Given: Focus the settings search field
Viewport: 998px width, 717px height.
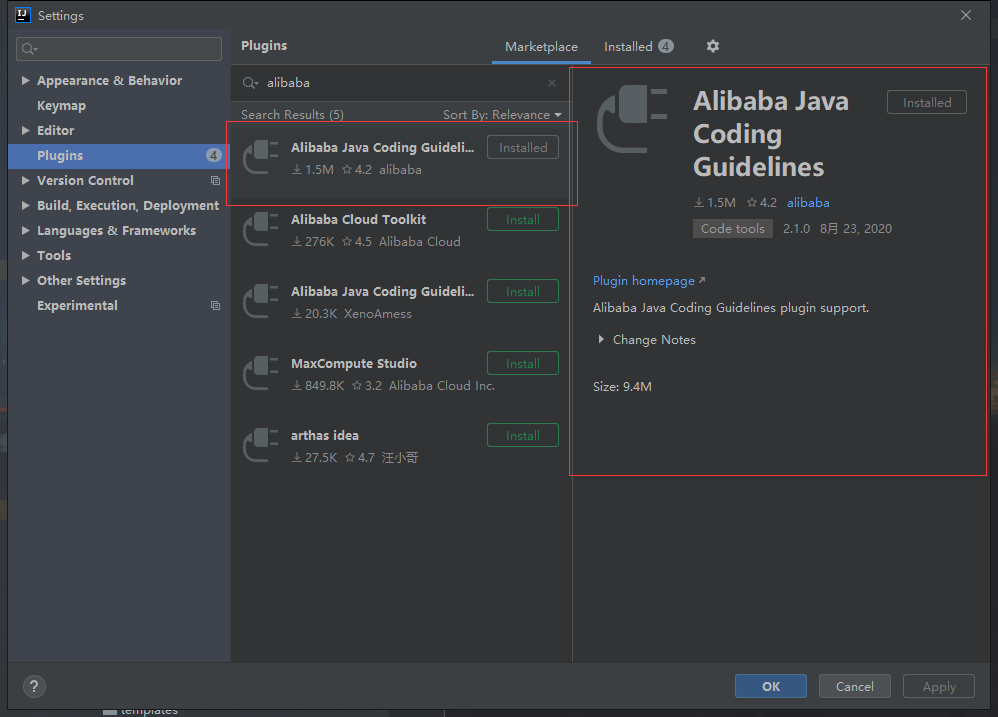Looking at the screenshot, I should 119,48.
